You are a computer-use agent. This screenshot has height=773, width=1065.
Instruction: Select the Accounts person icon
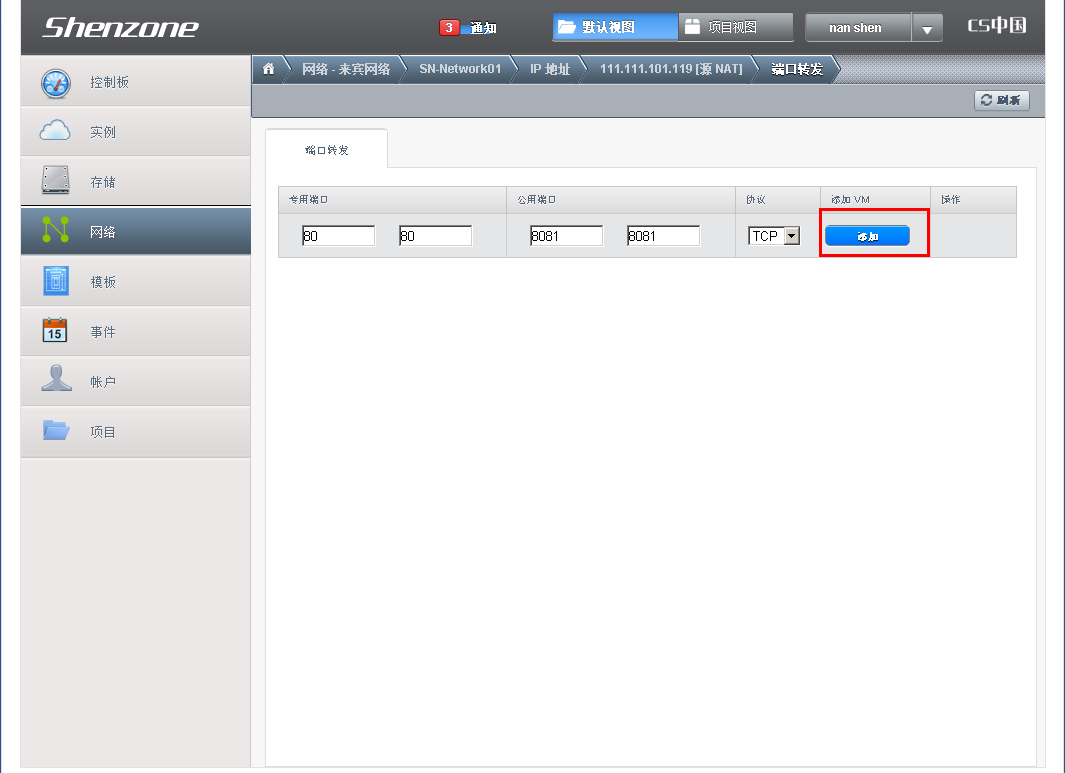coord(55,380)
